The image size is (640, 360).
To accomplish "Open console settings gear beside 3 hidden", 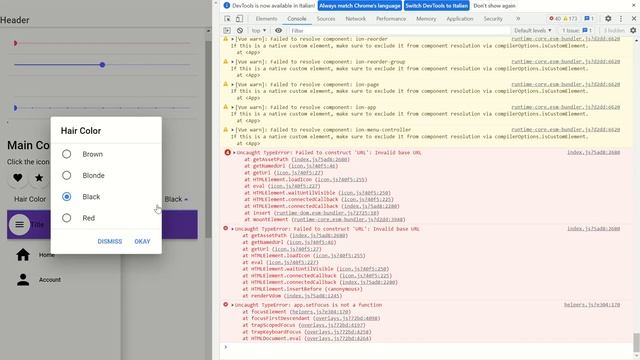I will coord(633,31).
